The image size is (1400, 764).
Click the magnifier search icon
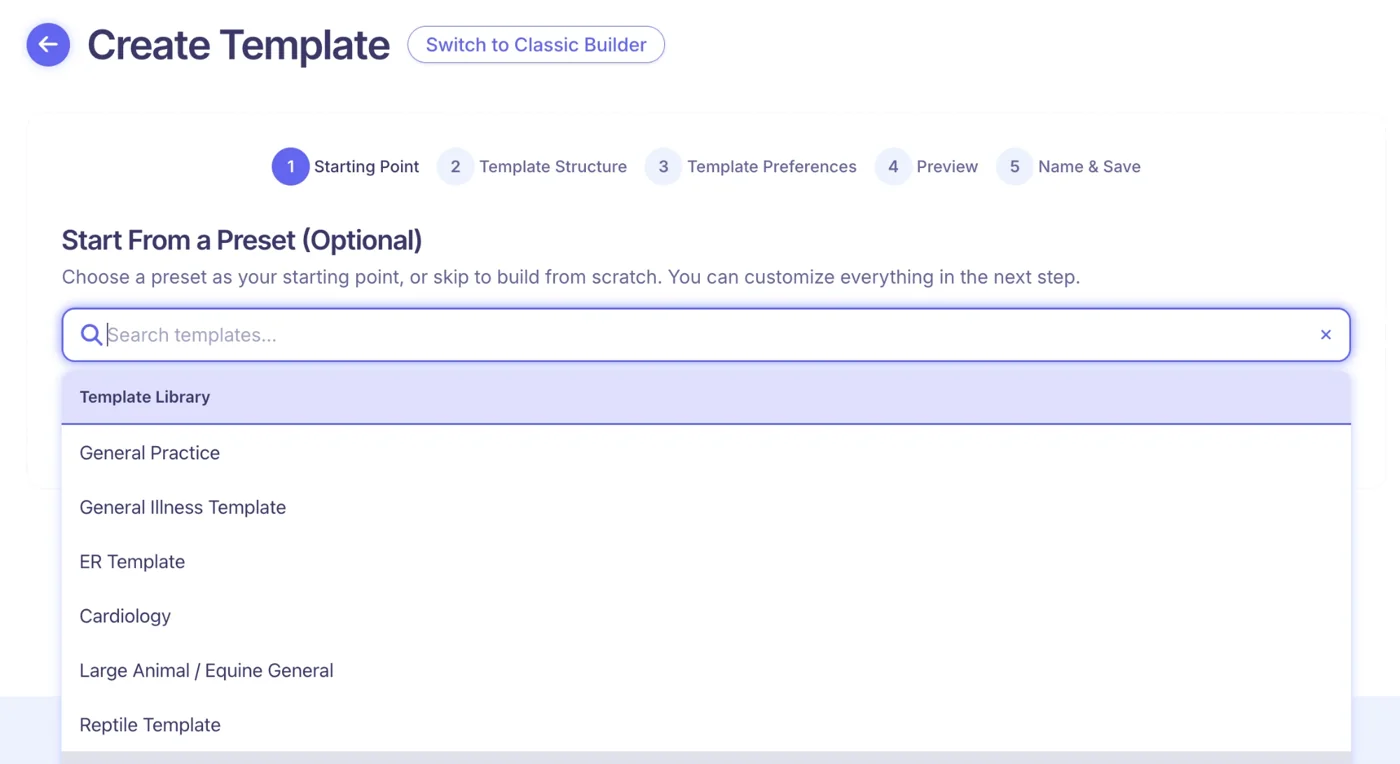click(91, 335)
